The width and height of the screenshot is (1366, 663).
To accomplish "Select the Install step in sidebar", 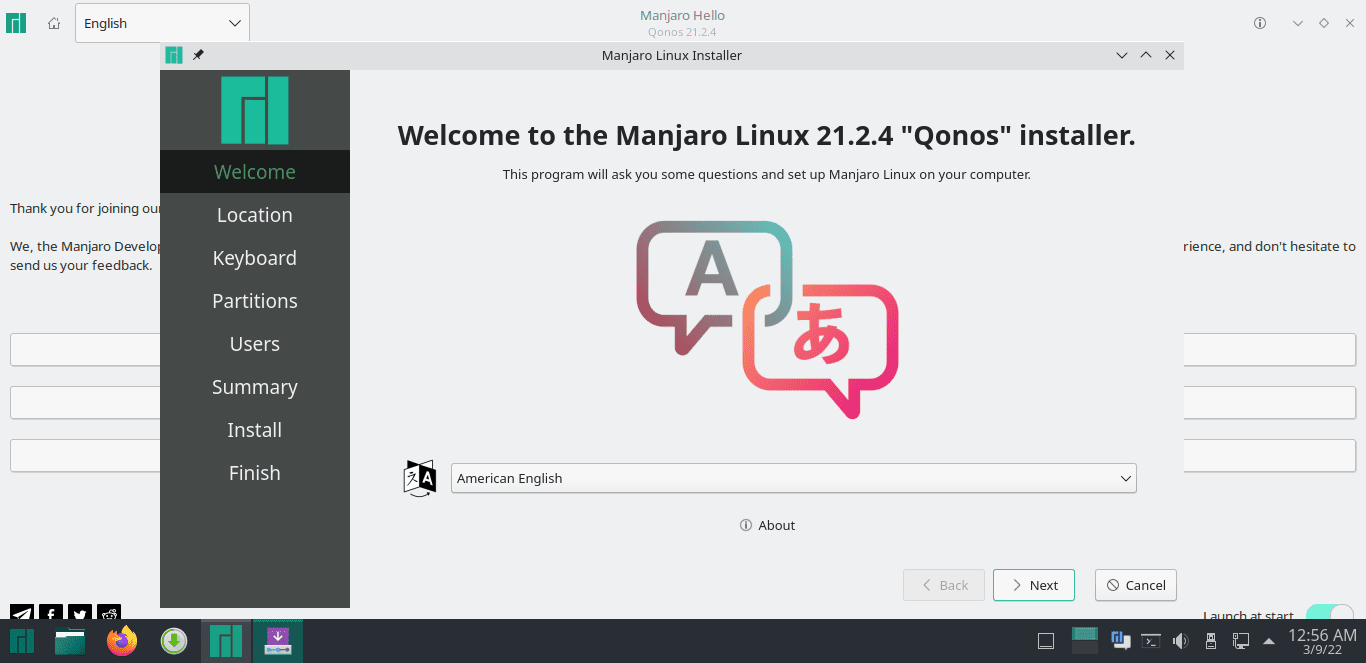I will coord(255,430).
